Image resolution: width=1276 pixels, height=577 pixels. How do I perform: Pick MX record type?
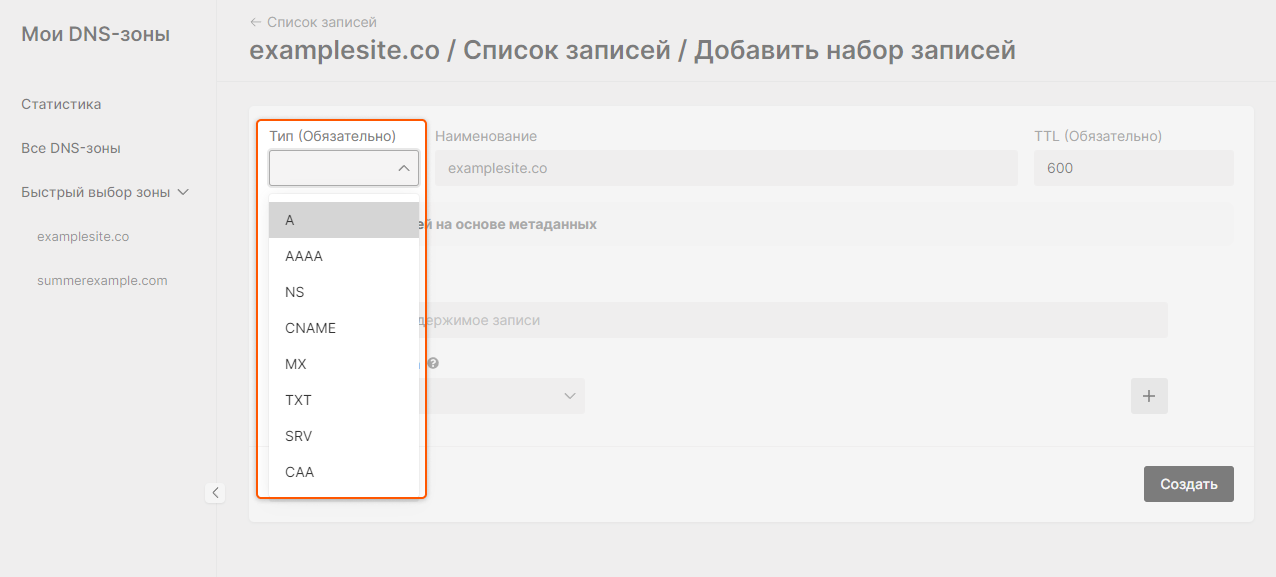[x=343, y=364]
